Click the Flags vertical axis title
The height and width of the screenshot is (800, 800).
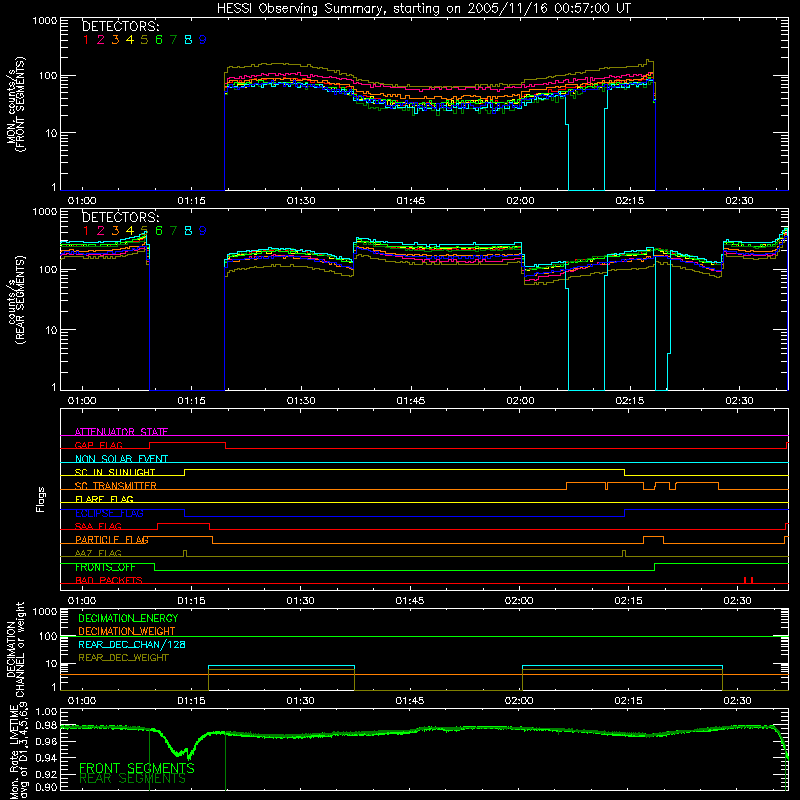41,500
